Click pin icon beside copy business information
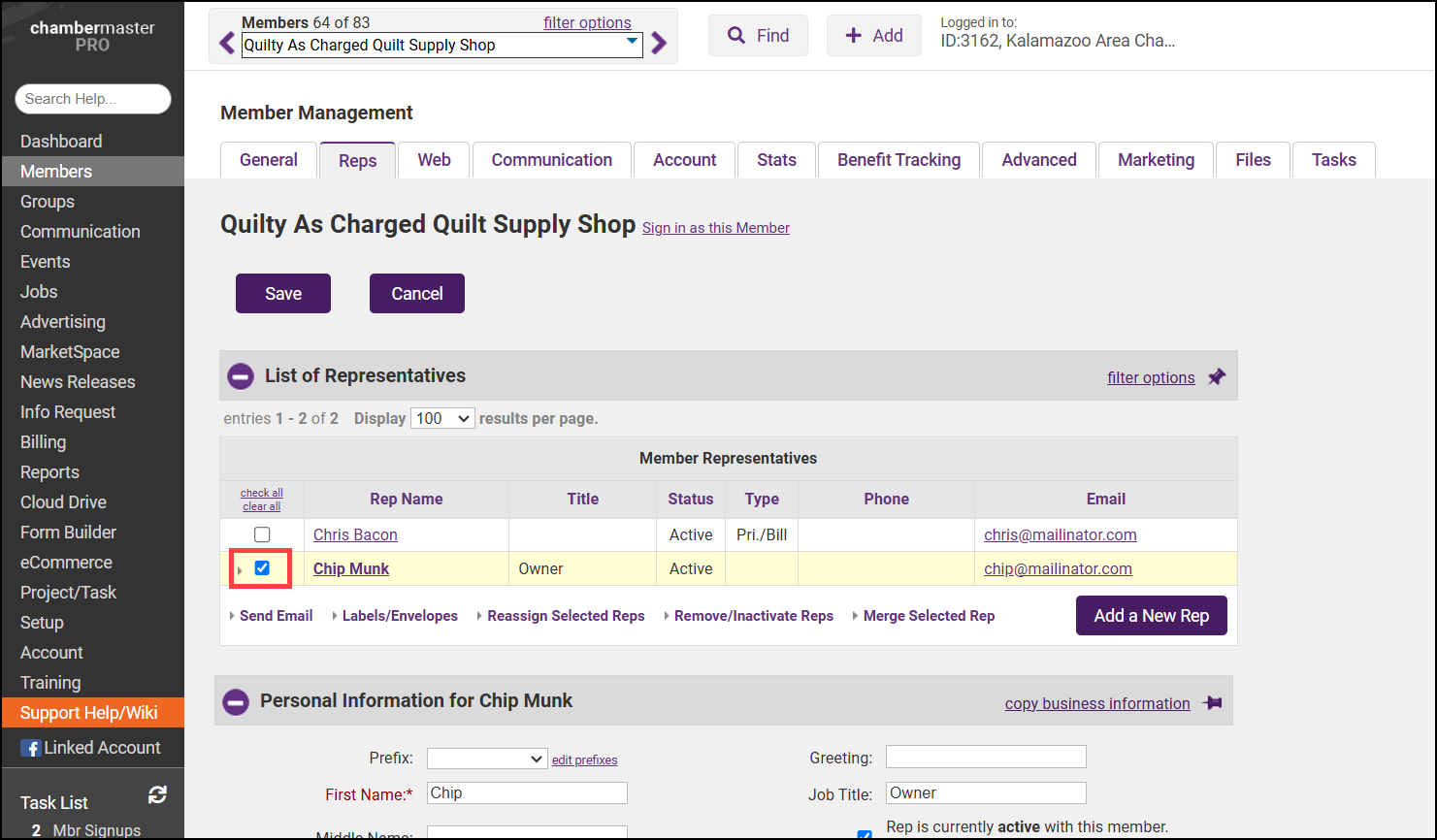The image size is (1437, 840). (1212, 703)
